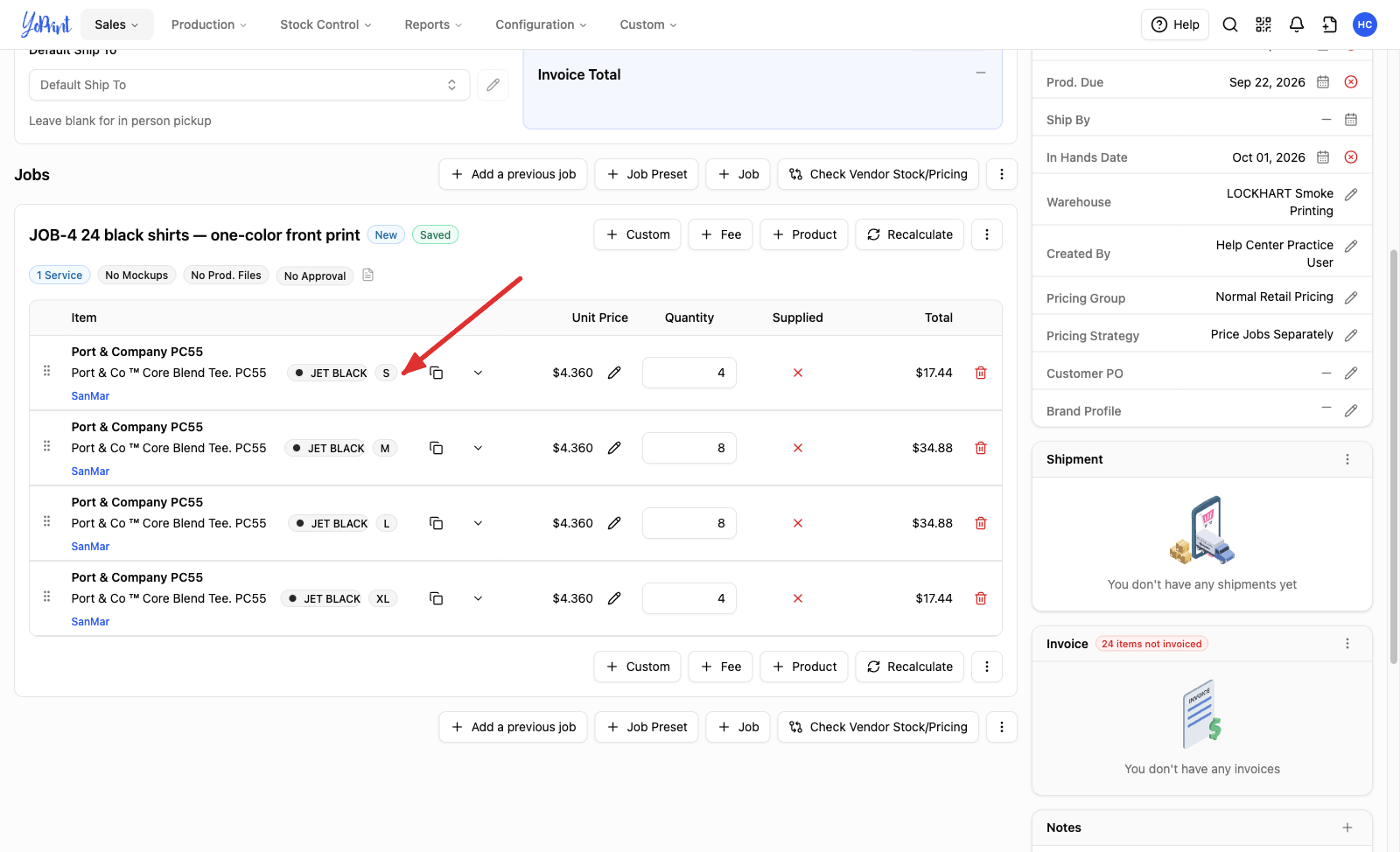Screen dimensions: 1400x852
Task: Edit the Warehouse field
Action: (1351, 194)
